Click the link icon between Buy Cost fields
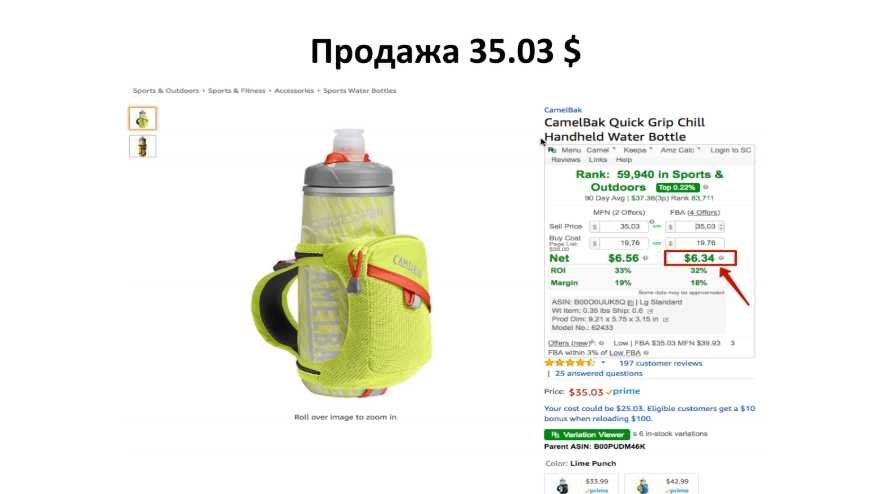888x494 pixels. (657, 243)
